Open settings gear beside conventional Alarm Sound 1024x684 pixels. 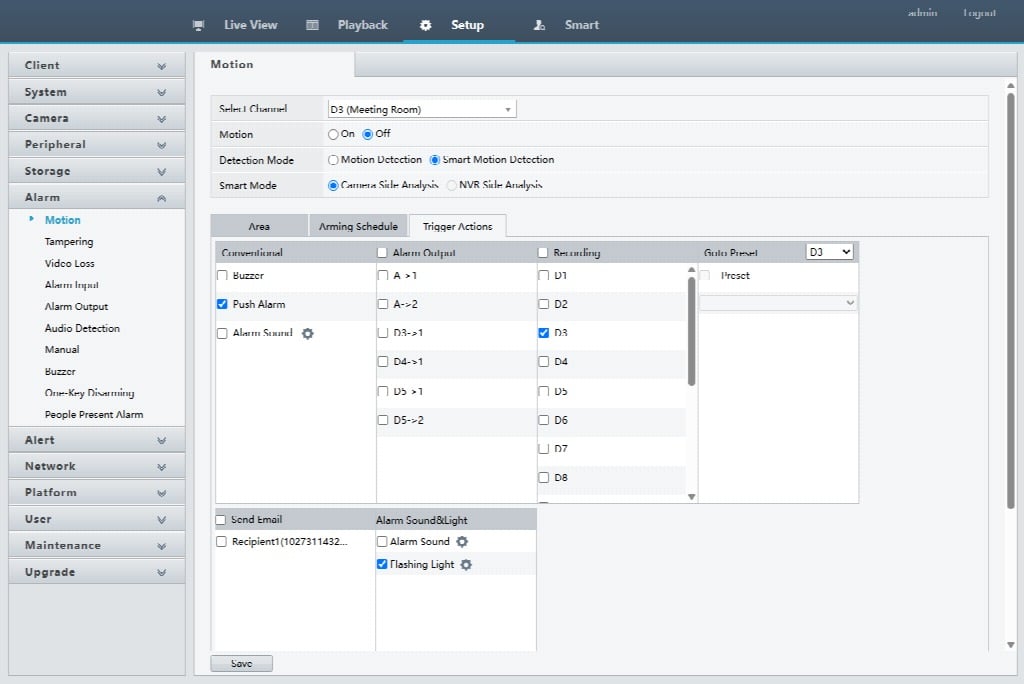point(308,333)
